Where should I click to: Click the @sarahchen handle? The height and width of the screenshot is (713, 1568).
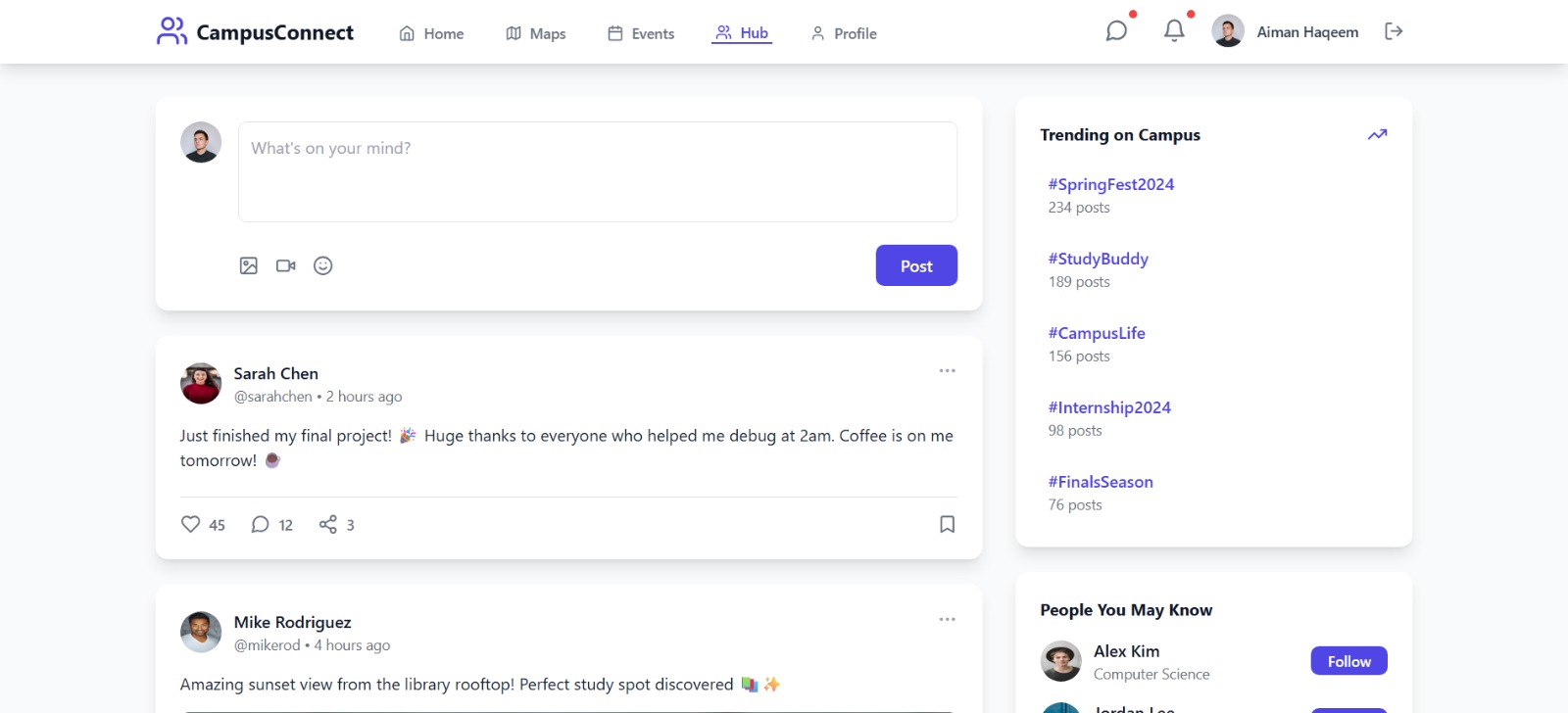click(272, 397)
